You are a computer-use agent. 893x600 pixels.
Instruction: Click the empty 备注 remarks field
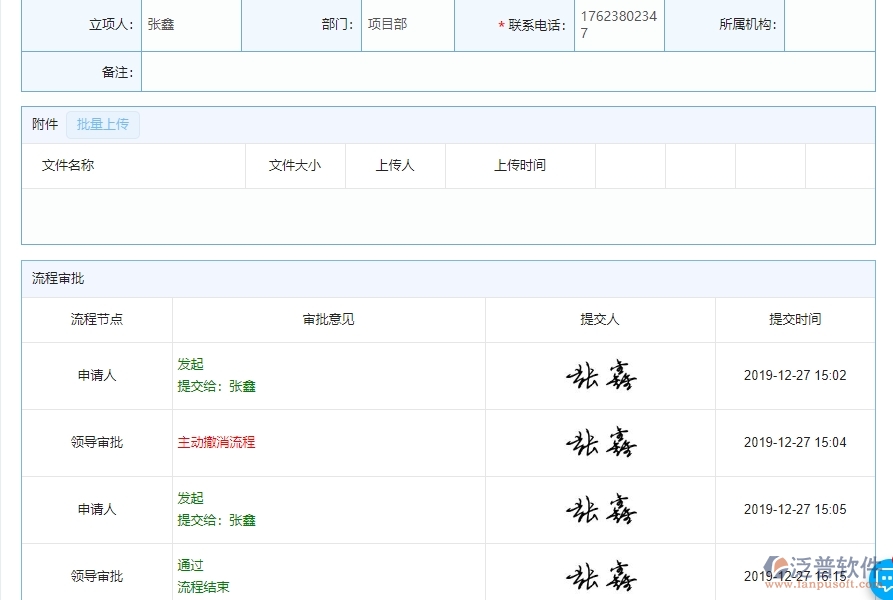click(400, 71)
